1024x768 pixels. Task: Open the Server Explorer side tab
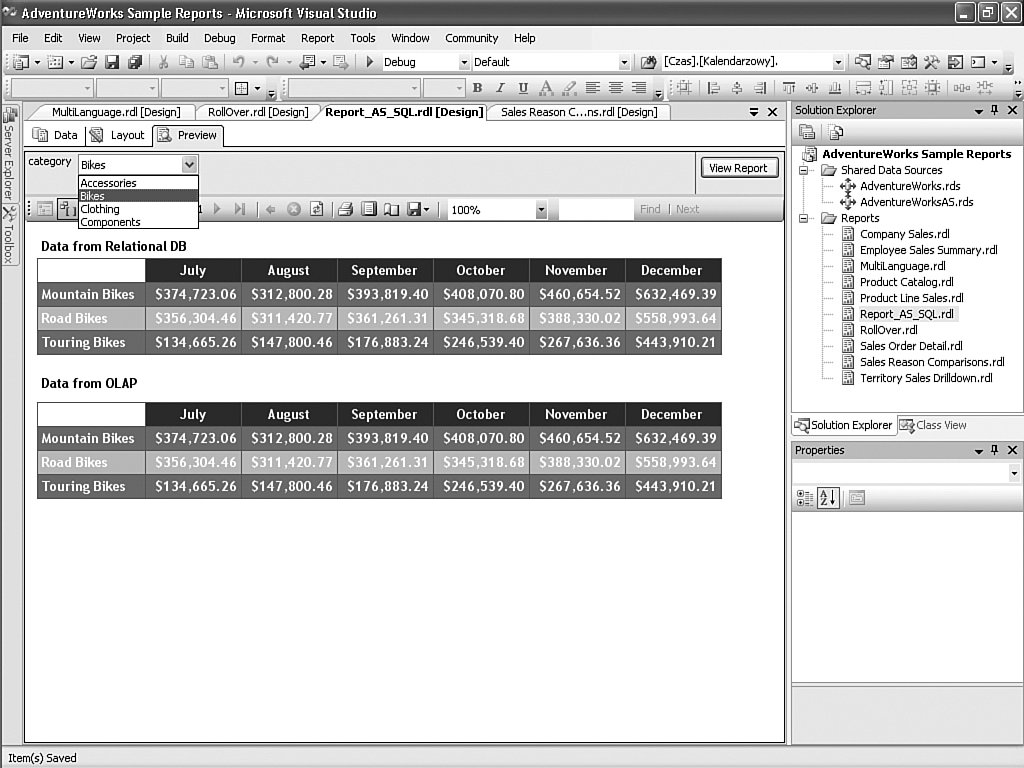(x=9, y=154)
